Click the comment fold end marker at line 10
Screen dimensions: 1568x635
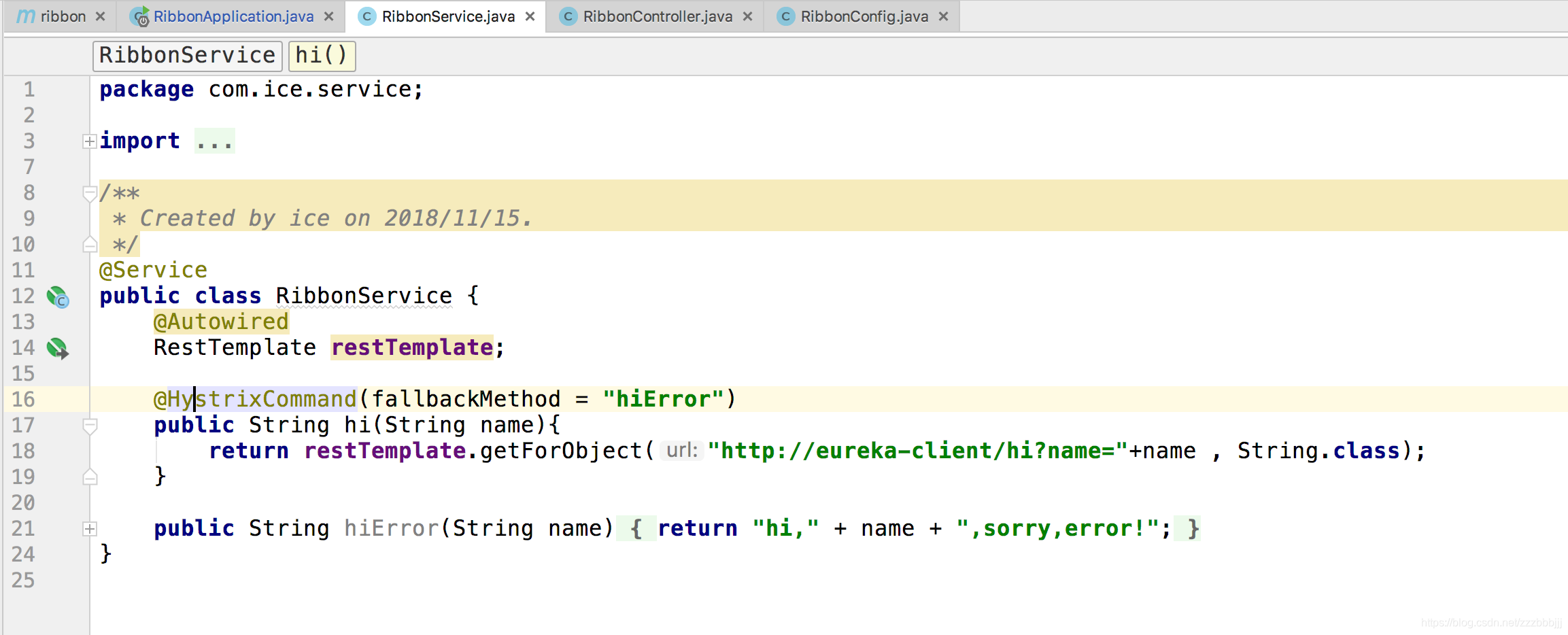tap(89, 244)
